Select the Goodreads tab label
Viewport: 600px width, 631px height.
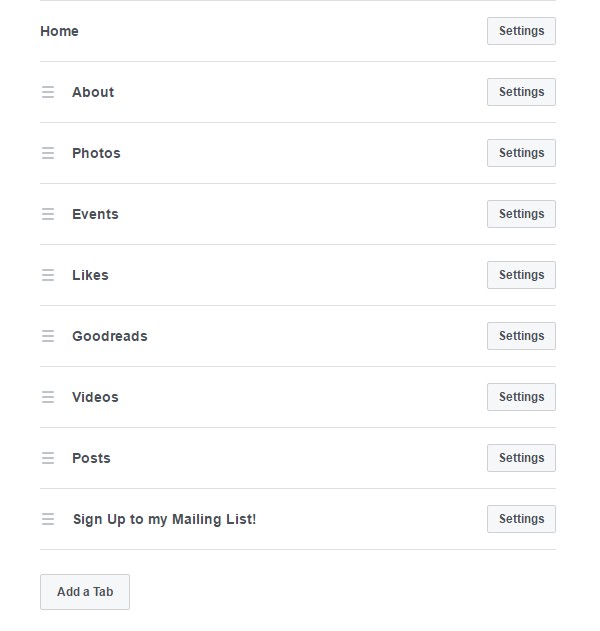pyautogui.click(x=110, y=336)
